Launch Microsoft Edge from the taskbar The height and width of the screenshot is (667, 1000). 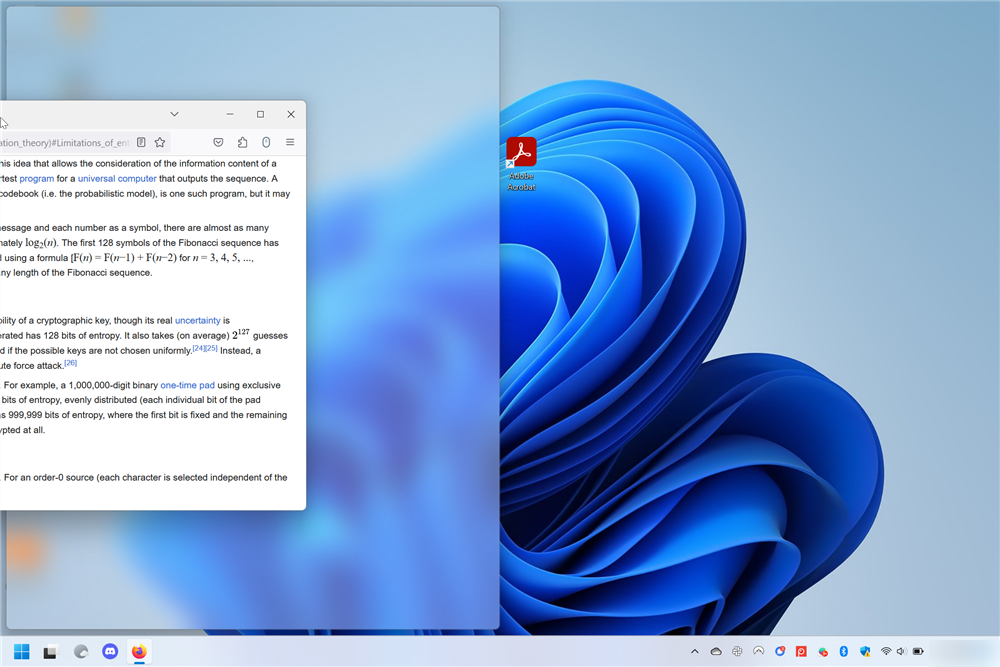tap(80, 651)
